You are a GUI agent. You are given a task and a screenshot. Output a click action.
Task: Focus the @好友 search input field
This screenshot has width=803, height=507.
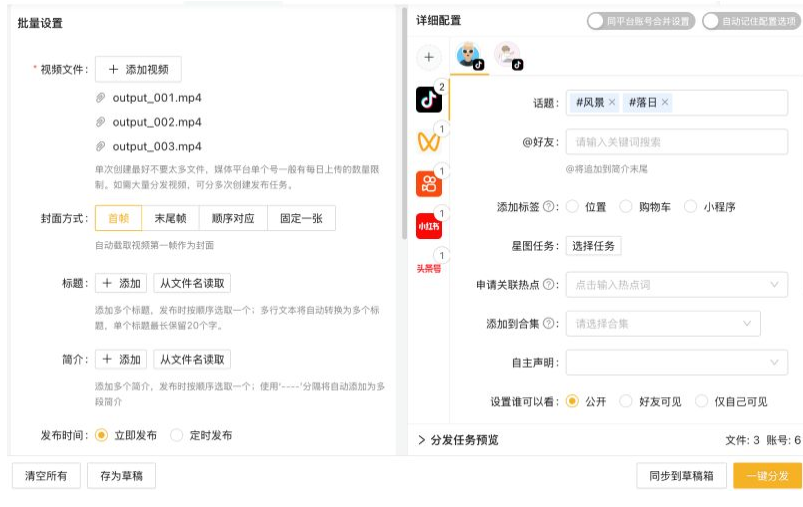click(677, 142)
